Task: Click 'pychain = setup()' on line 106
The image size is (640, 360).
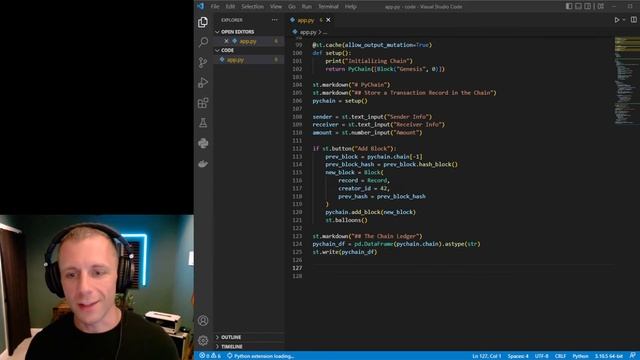Action: click(x=340, y=101)
